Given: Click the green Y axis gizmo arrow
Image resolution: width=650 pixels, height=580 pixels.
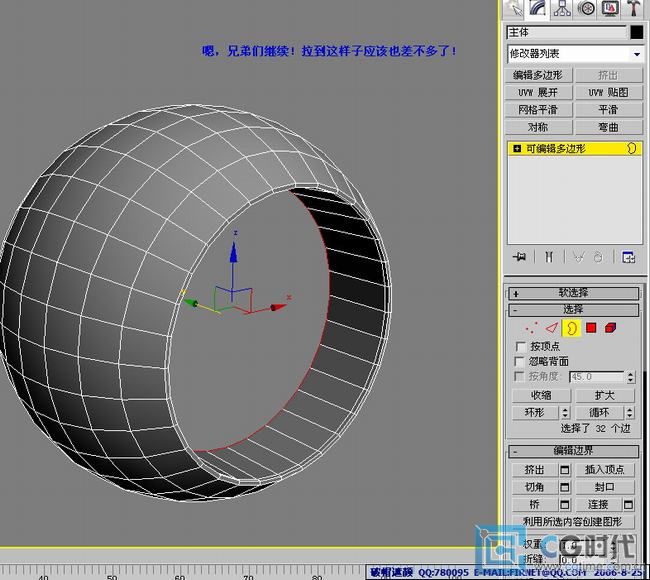Looking at the screenshot, I should click(x=190, y=303).
